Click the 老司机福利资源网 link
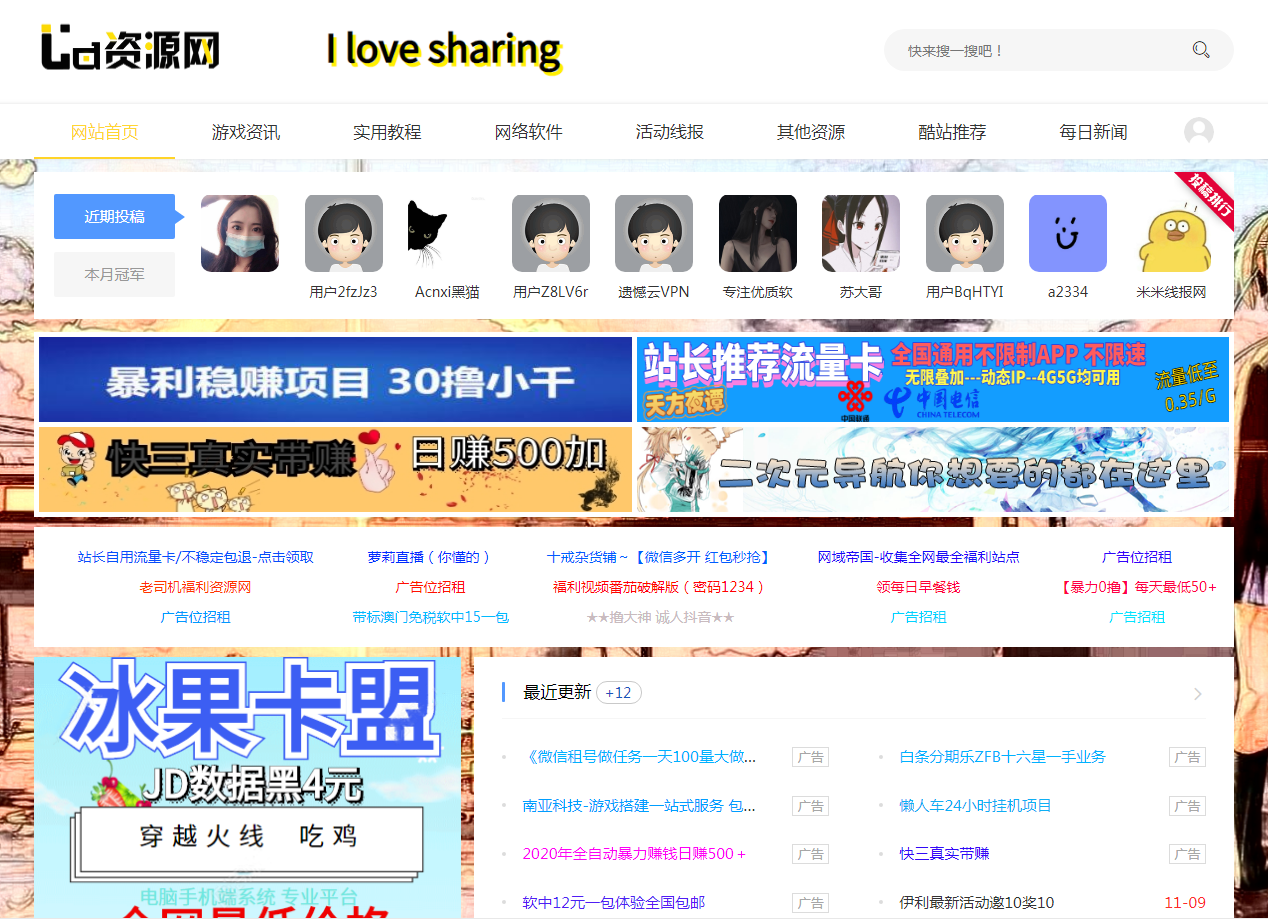Image resolution: width=1268 pixels, height=920 pixels. click(195, 587)
